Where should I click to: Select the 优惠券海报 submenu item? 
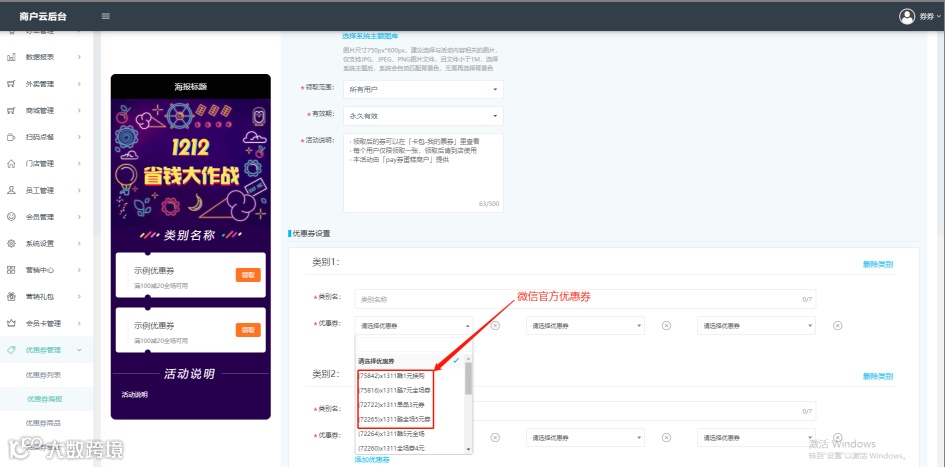[43, 398]
